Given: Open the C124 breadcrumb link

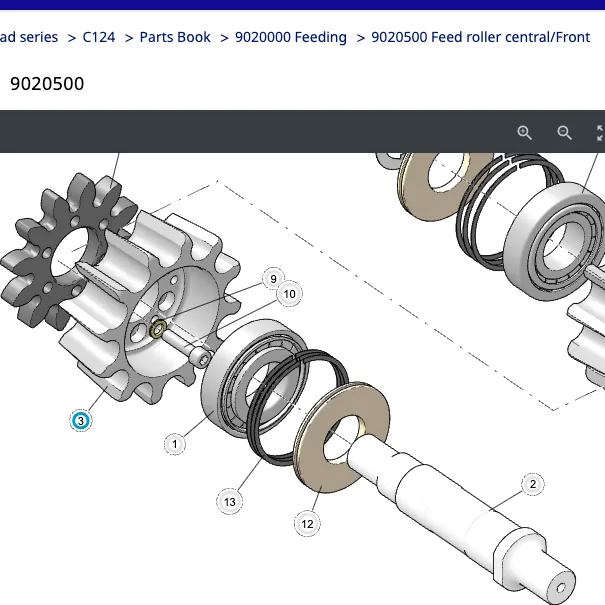Looking at the screenshot, I should 99,37.
